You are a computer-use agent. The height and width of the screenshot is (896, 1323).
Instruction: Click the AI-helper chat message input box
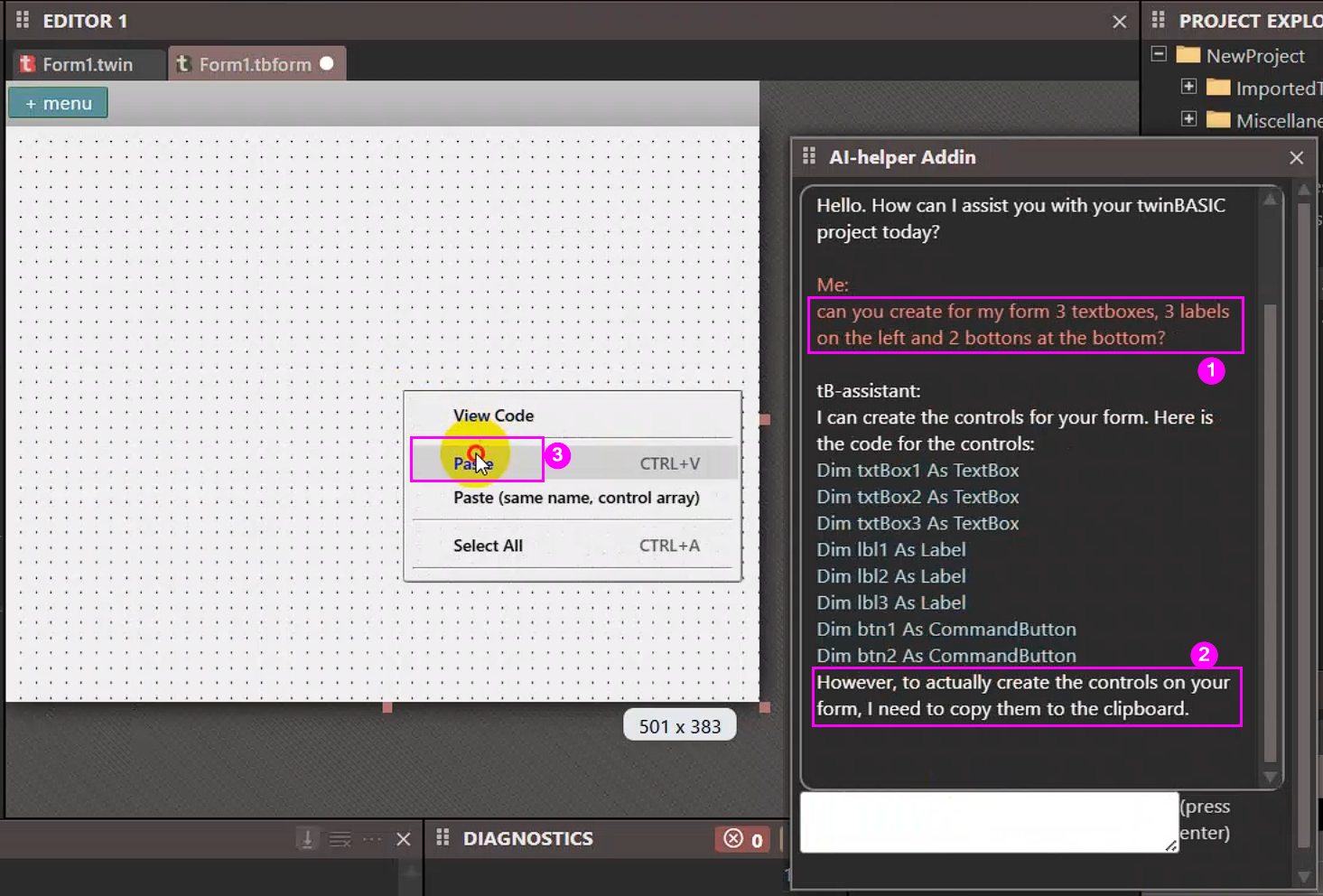pyautogui.click(x=990, y=822)
